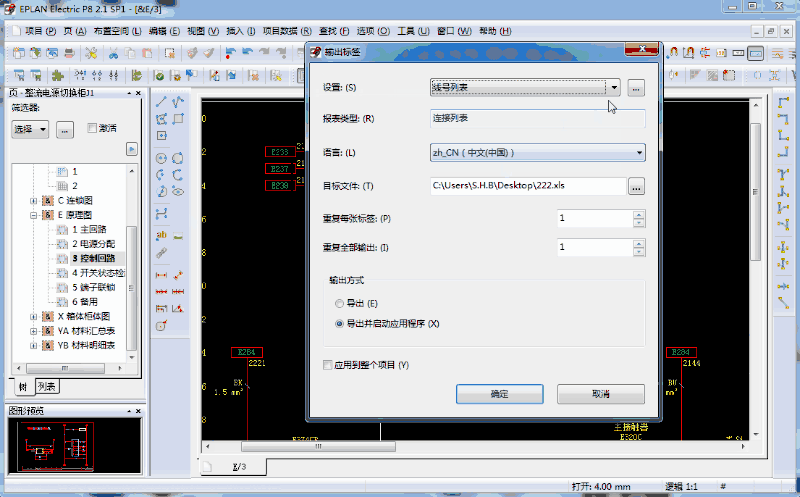
Task: Click the cut scissors toolbar icon
Action: tap(114, 53)
